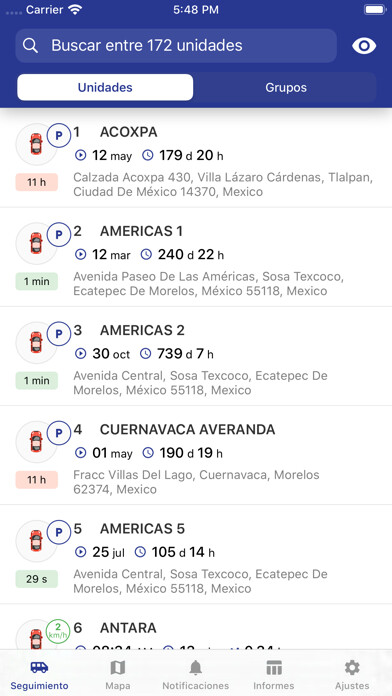Tap the Fracc Villas Del Lago address

(x=196, y=482)
